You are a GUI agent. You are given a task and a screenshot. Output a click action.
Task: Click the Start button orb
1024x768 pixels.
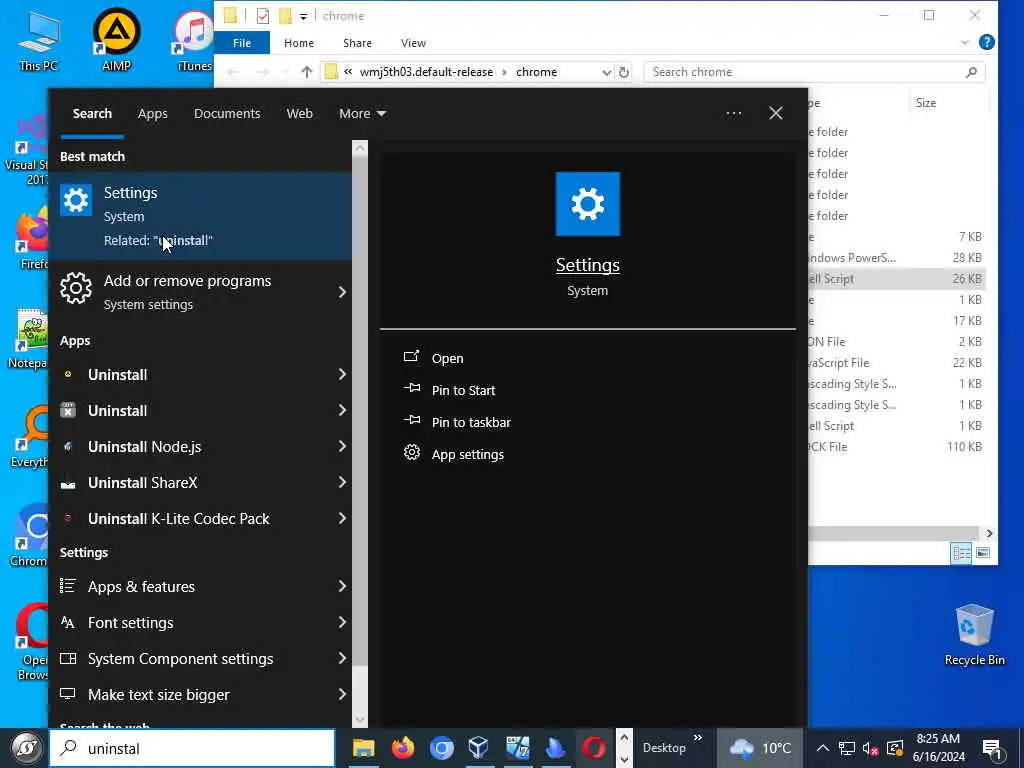[26, 748]
